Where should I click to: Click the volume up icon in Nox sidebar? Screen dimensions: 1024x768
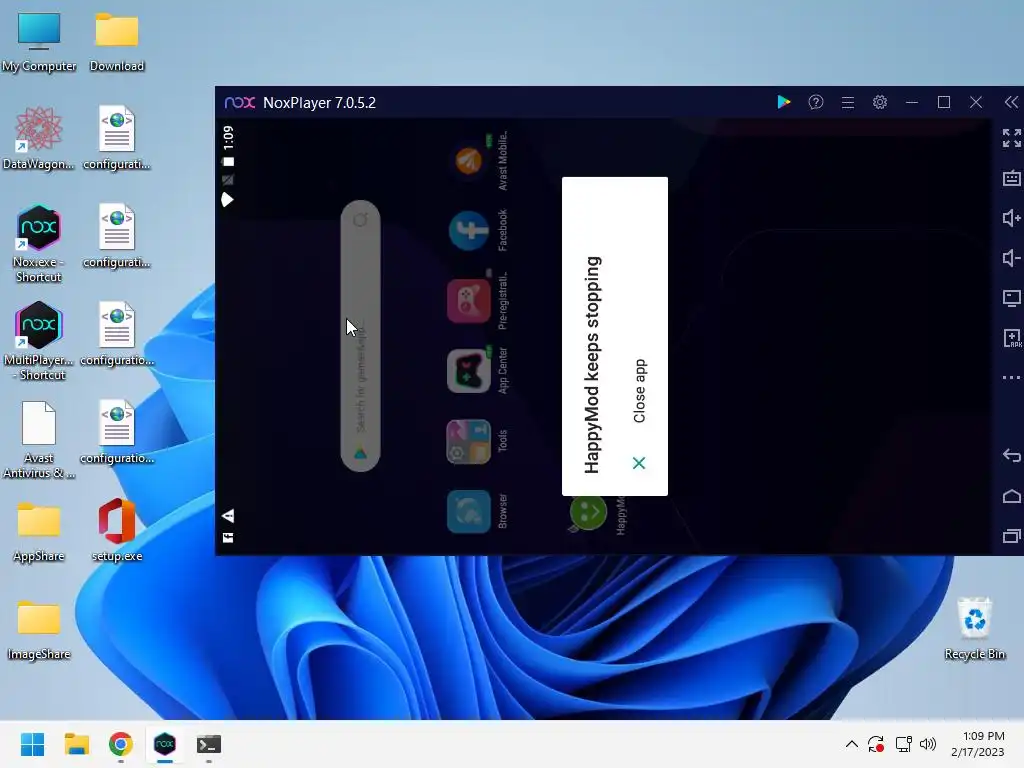pos(1012,218)
